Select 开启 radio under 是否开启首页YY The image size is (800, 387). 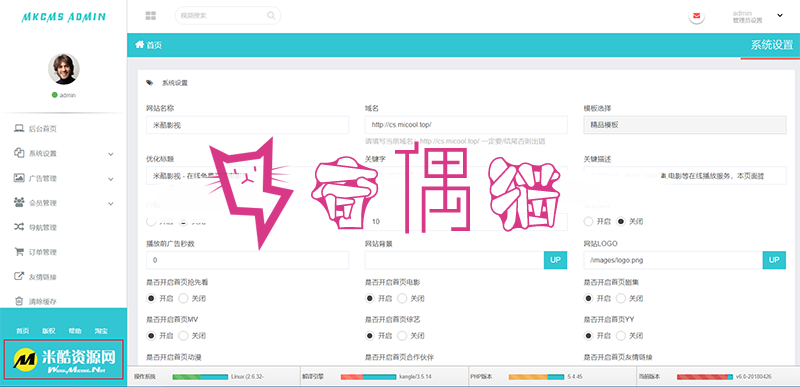[588, 336]
